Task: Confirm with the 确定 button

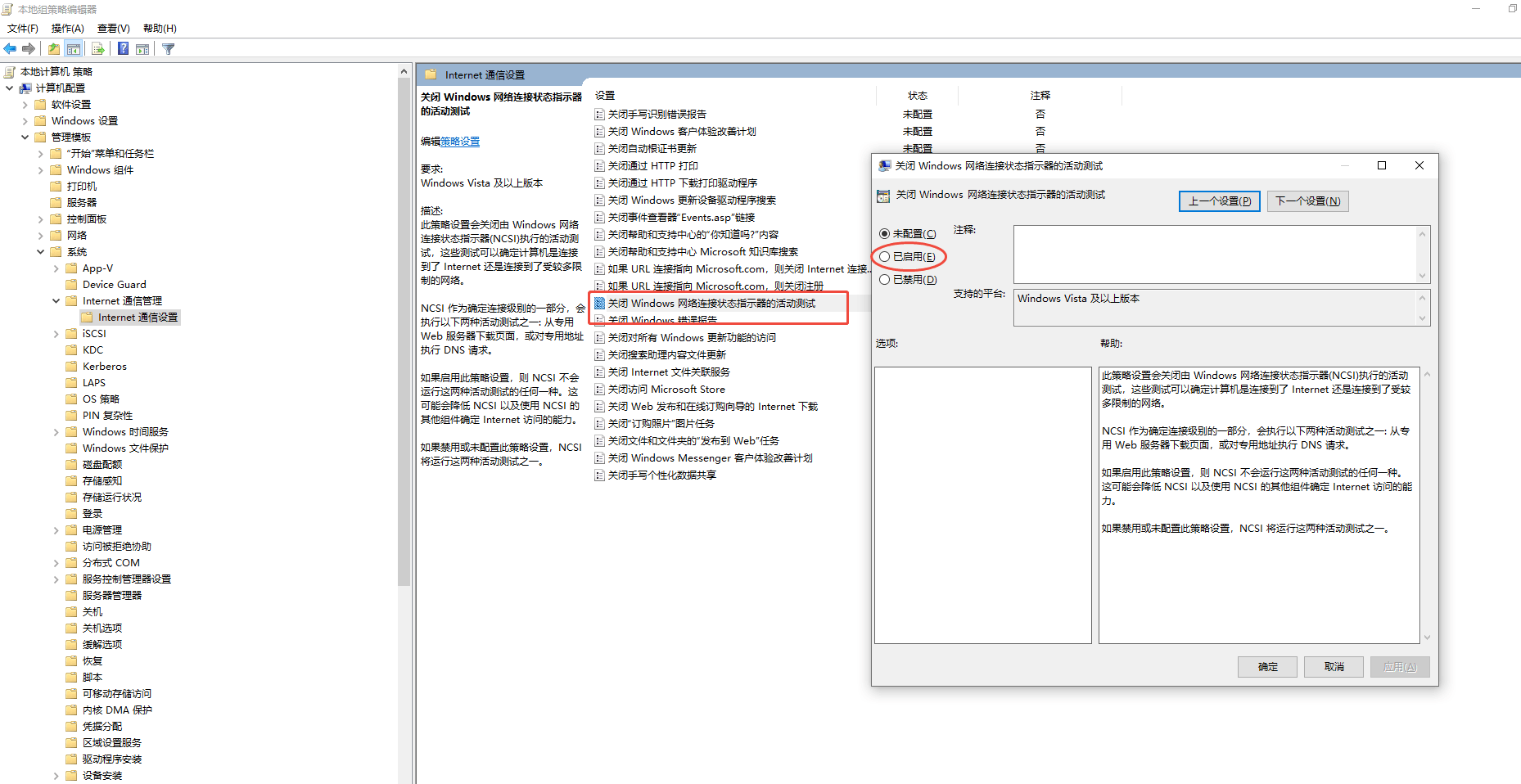Action: pyautogui.click(x=1268, y=667)
